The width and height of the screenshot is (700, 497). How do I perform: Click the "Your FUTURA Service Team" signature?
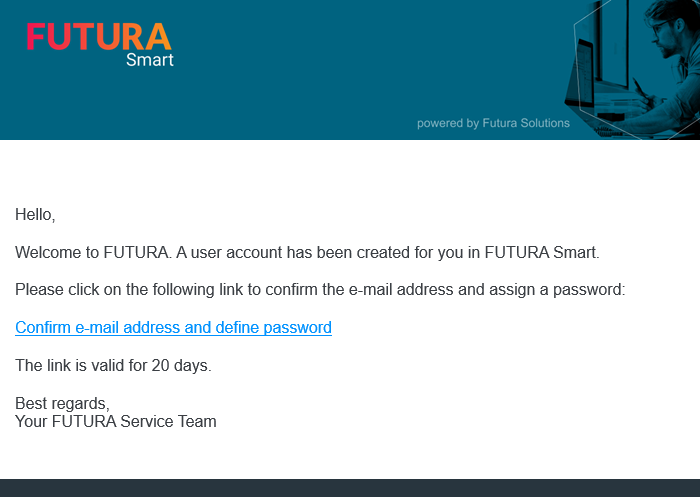tap(116, 421)
